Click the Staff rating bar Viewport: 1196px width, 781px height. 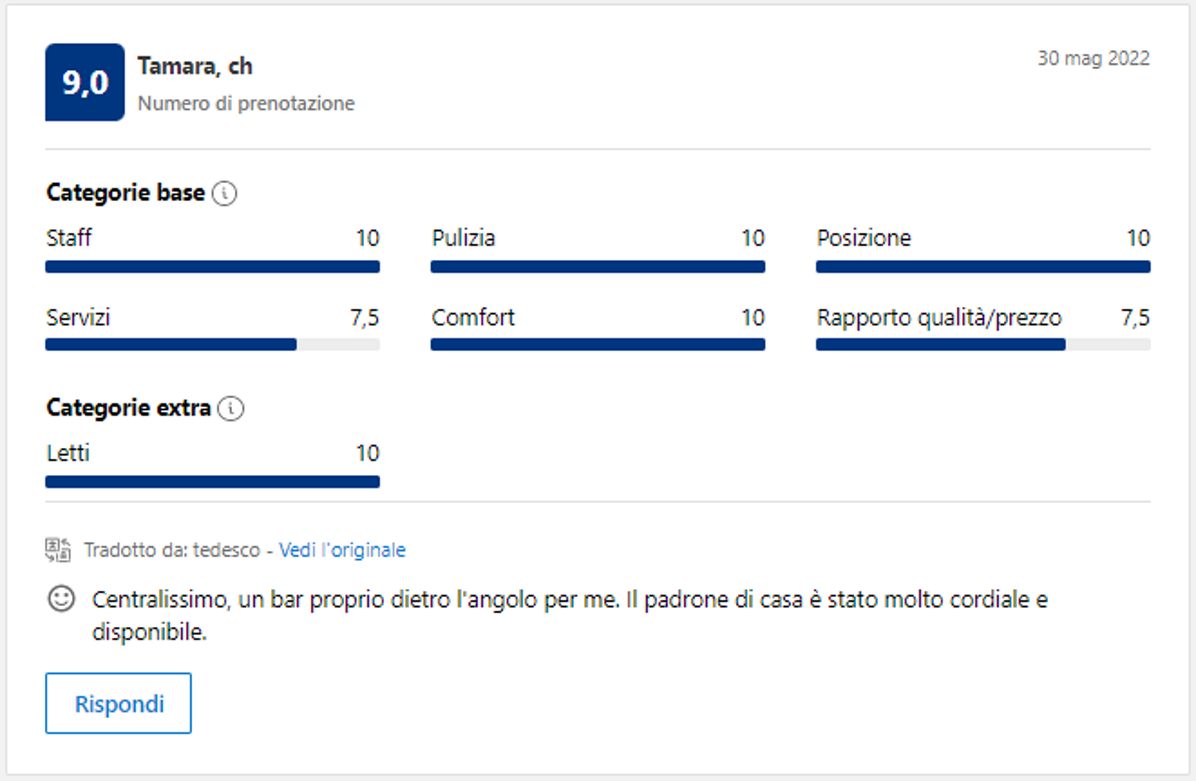click(213, 267)
